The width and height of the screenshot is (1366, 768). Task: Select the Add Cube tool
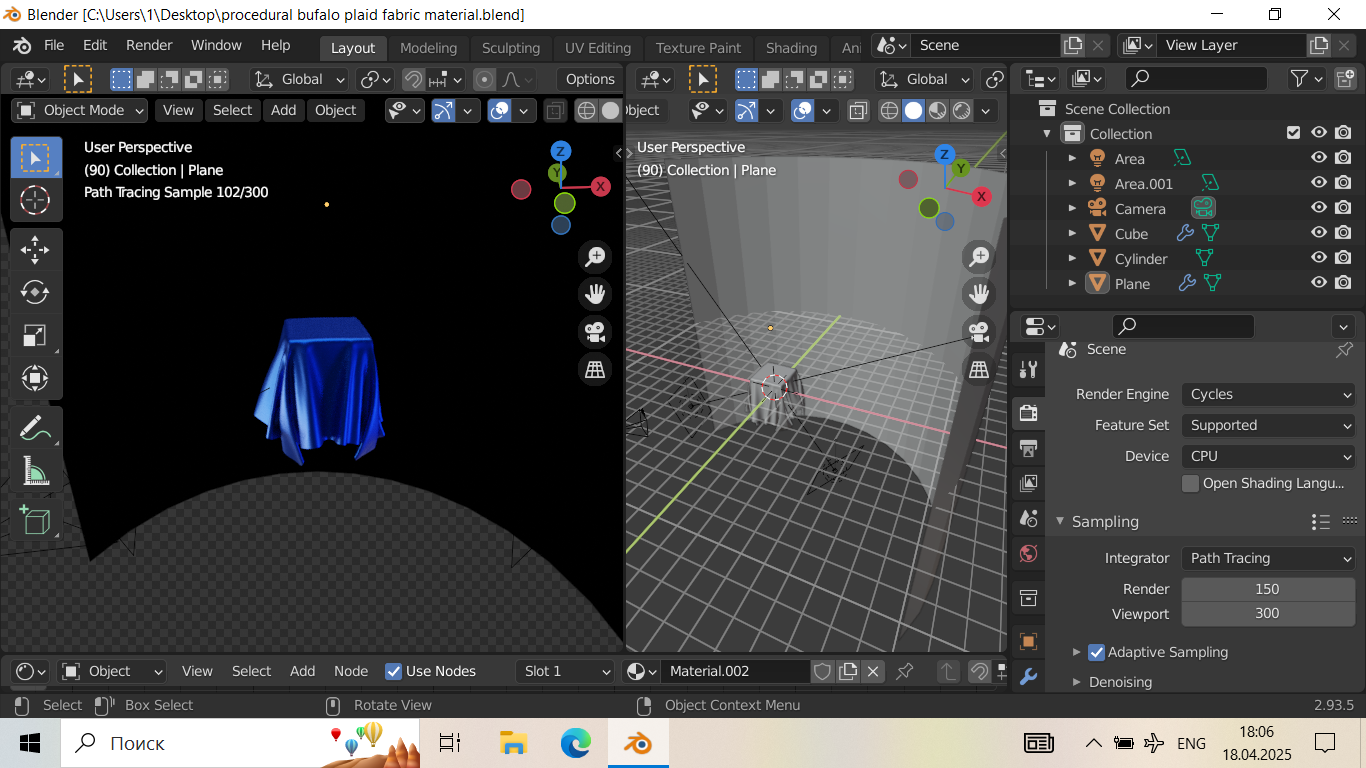click(x=35, y=520)
